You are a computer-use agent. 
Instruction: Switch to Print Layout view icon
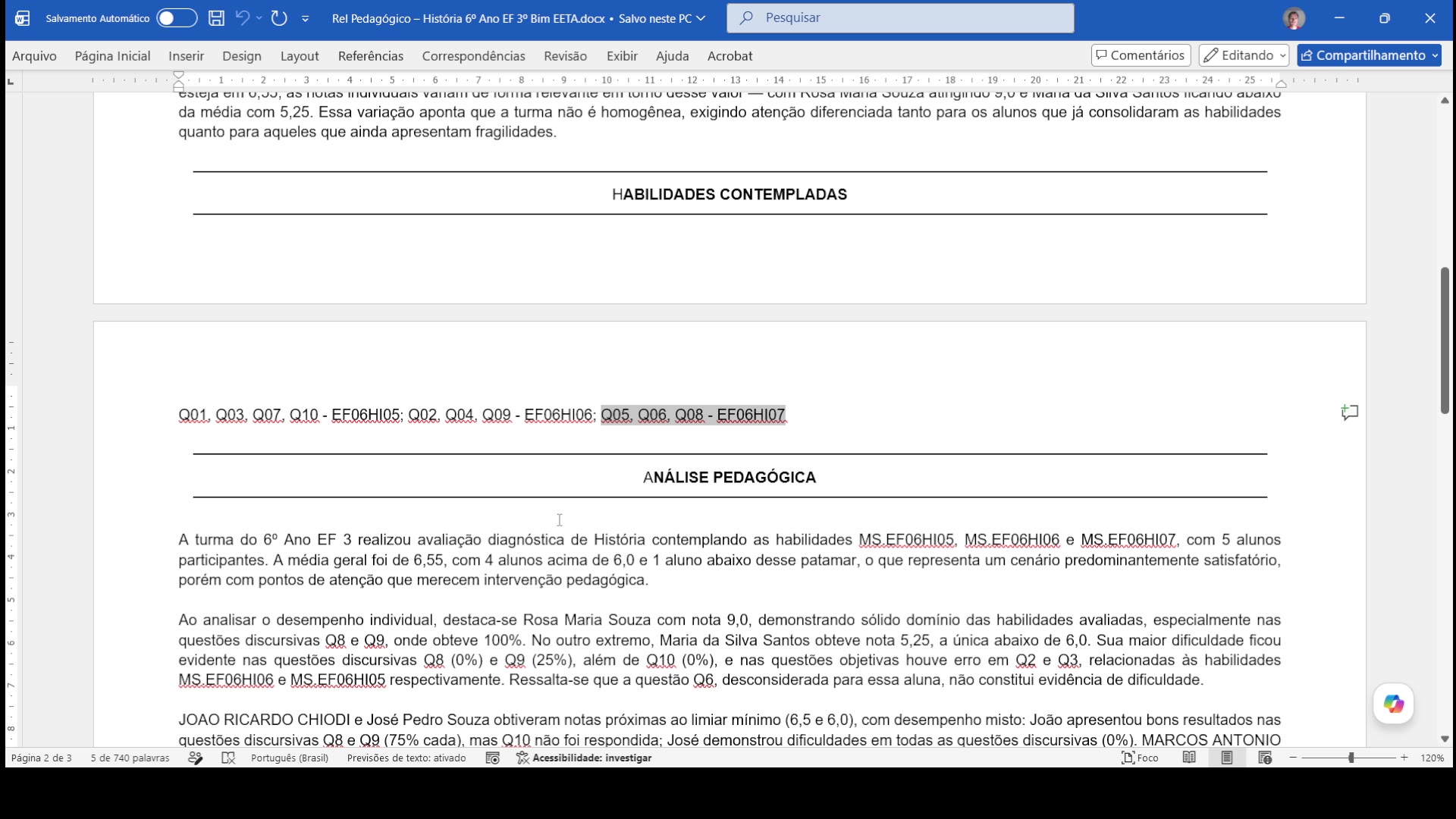[x=1227, y=758]
